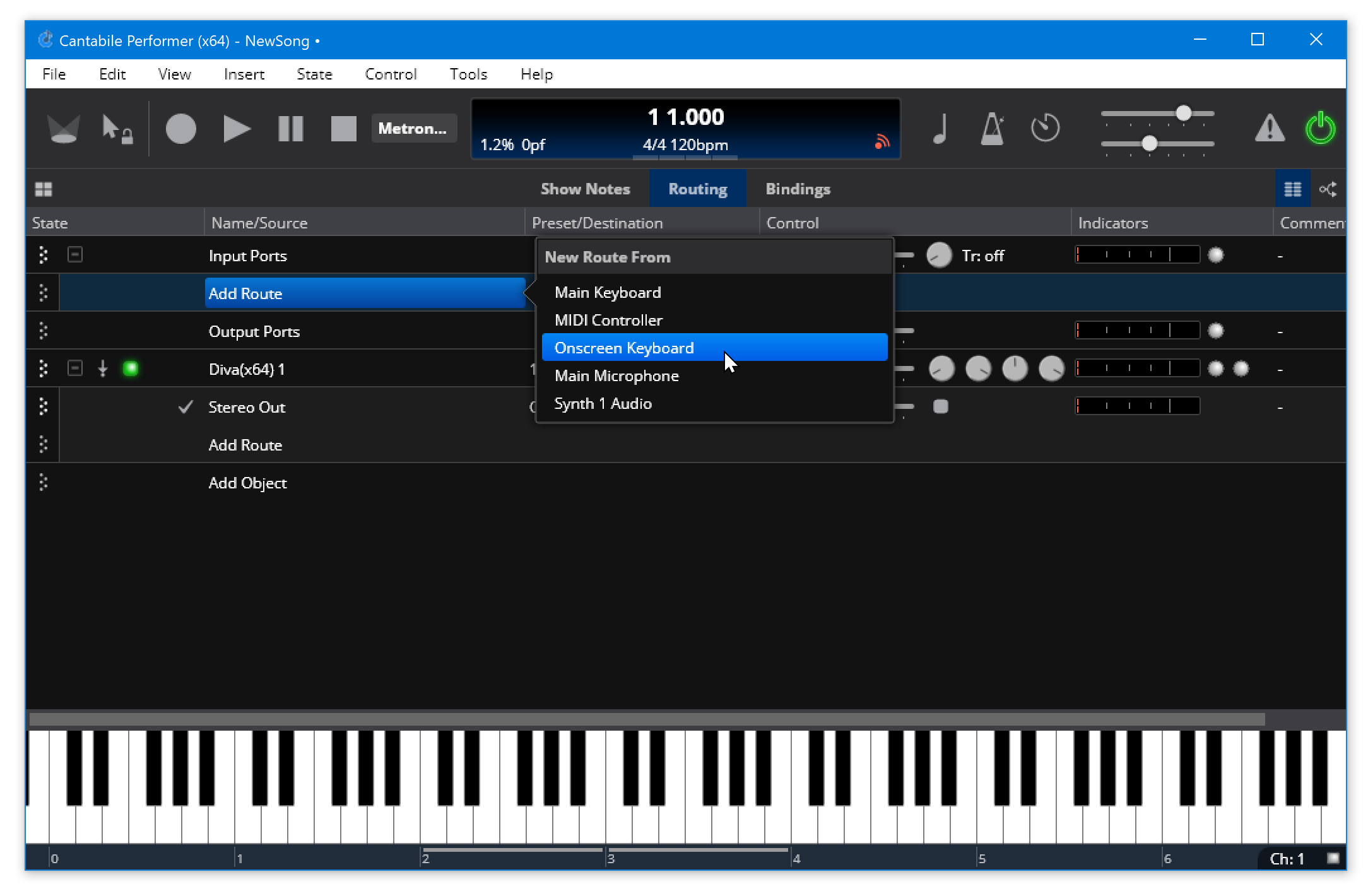Click Add Route under Input Ports
The image size is (1368, 896).
(x=365, y=293)
